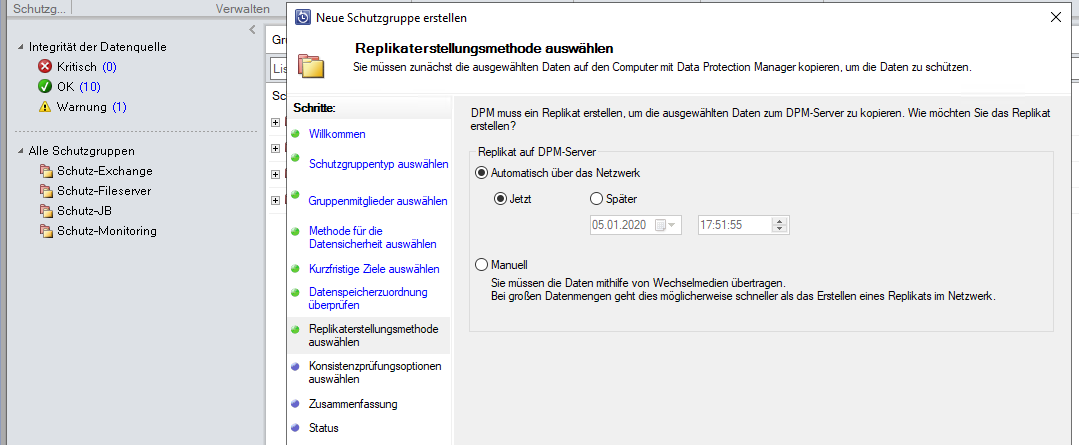Click the Schutz-JB folder icon

pyautogui.click(x=46, y=210)
